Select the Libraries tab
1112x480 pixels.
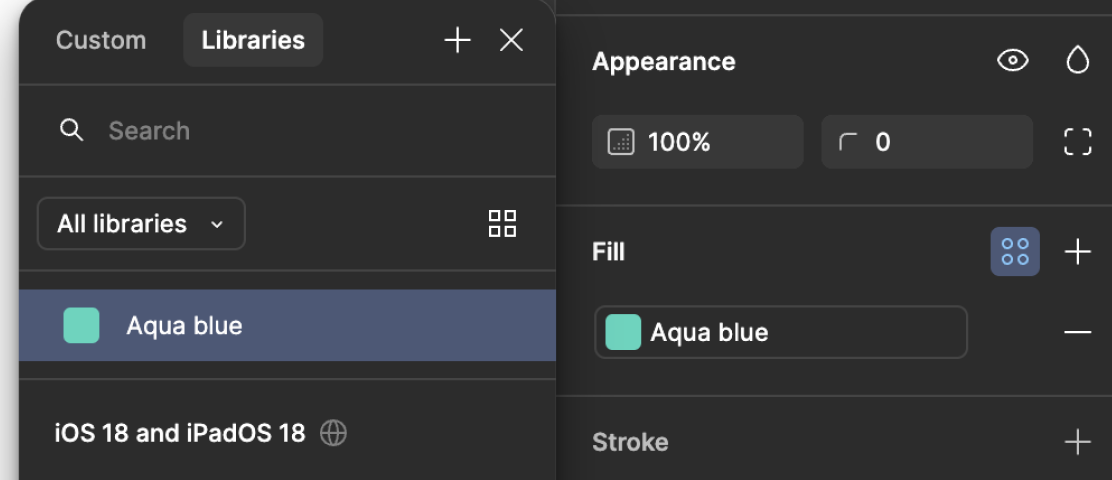(253, 40)
